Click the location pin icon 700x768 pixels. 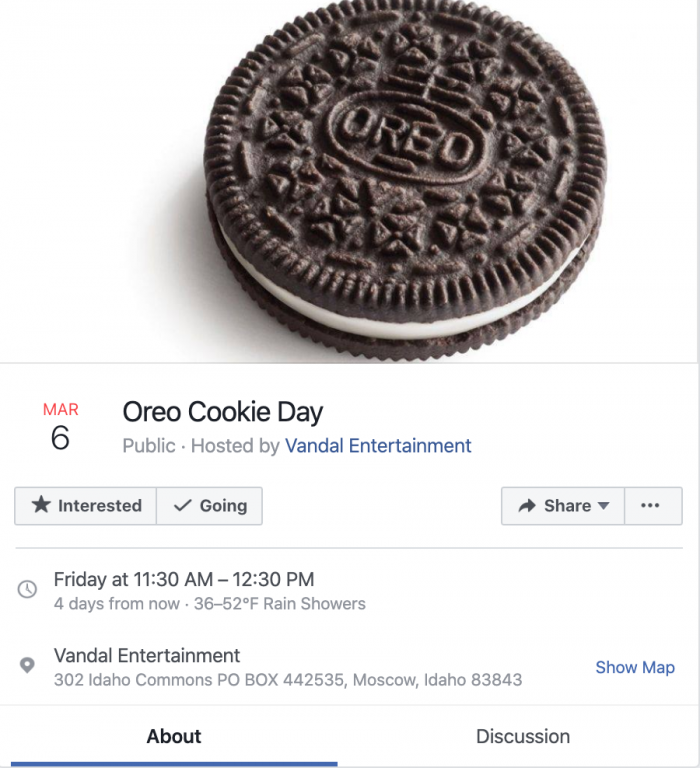28,666
